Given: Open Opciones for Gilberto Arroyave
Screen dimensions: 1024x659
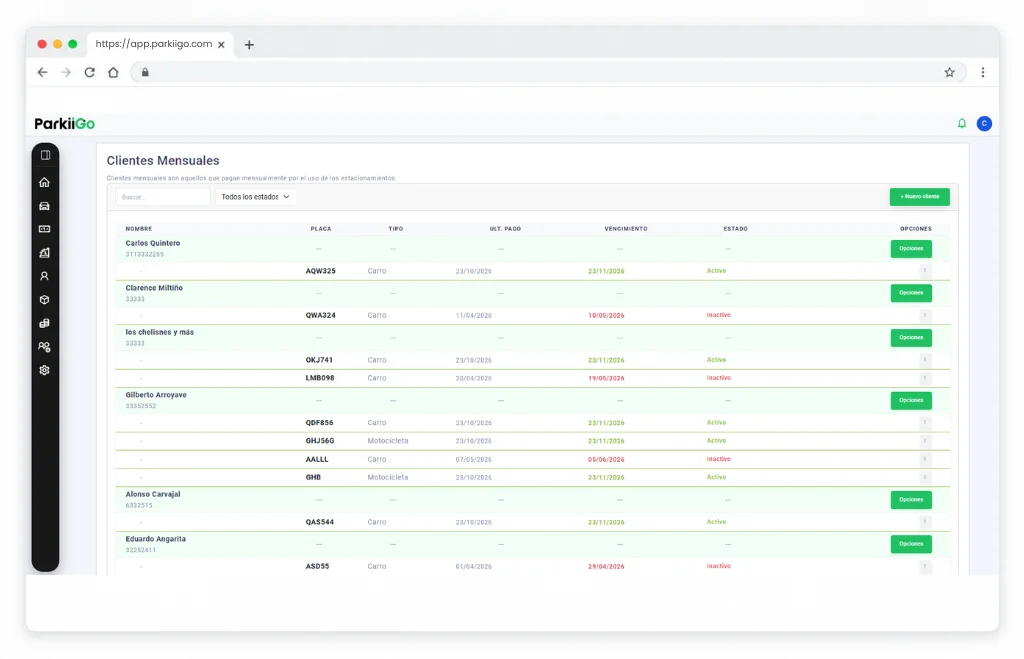Looking at the screenshot, I should [x=911, y=400].
